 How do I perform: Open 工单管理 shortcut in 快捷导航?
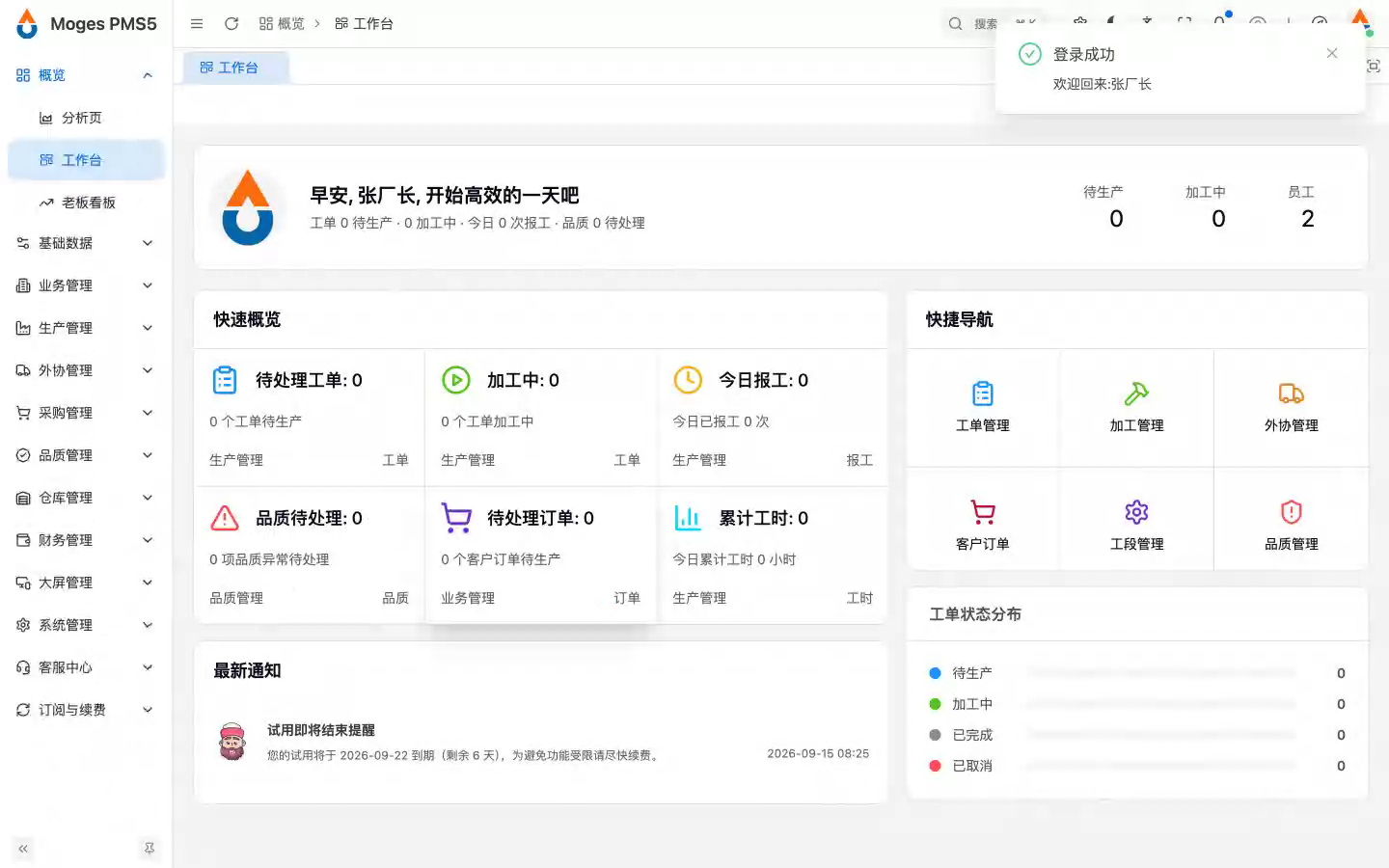click(983, 408)
